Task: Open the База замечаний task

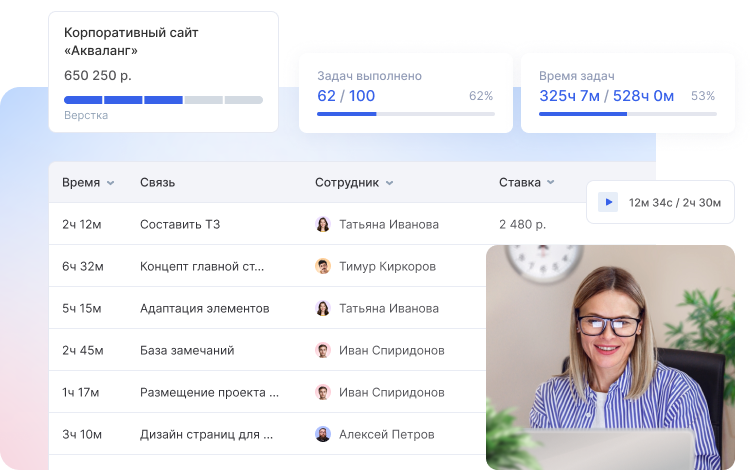Action: (187, 350)
